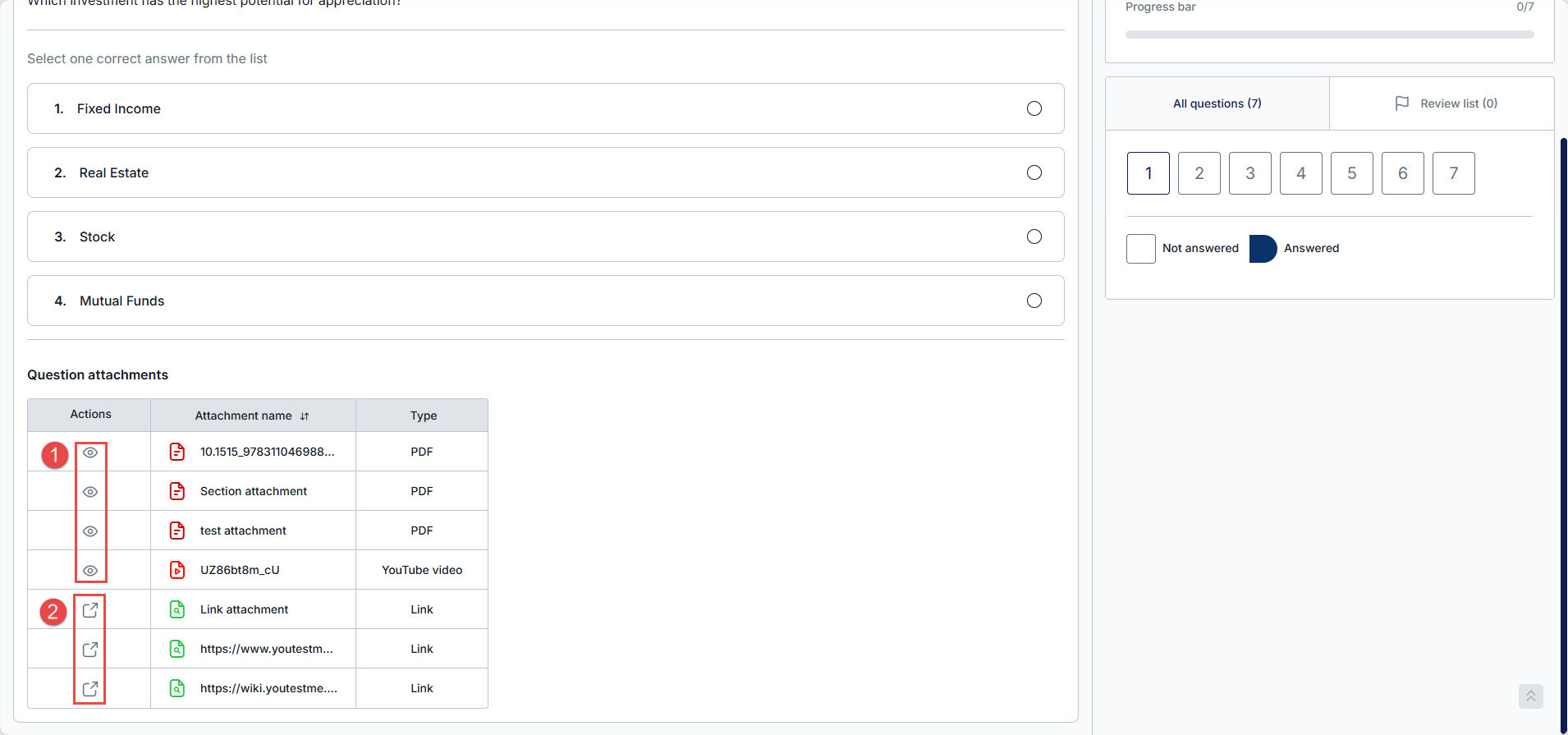
Task: Open the www.youtestm link externally
Action: 90,650
